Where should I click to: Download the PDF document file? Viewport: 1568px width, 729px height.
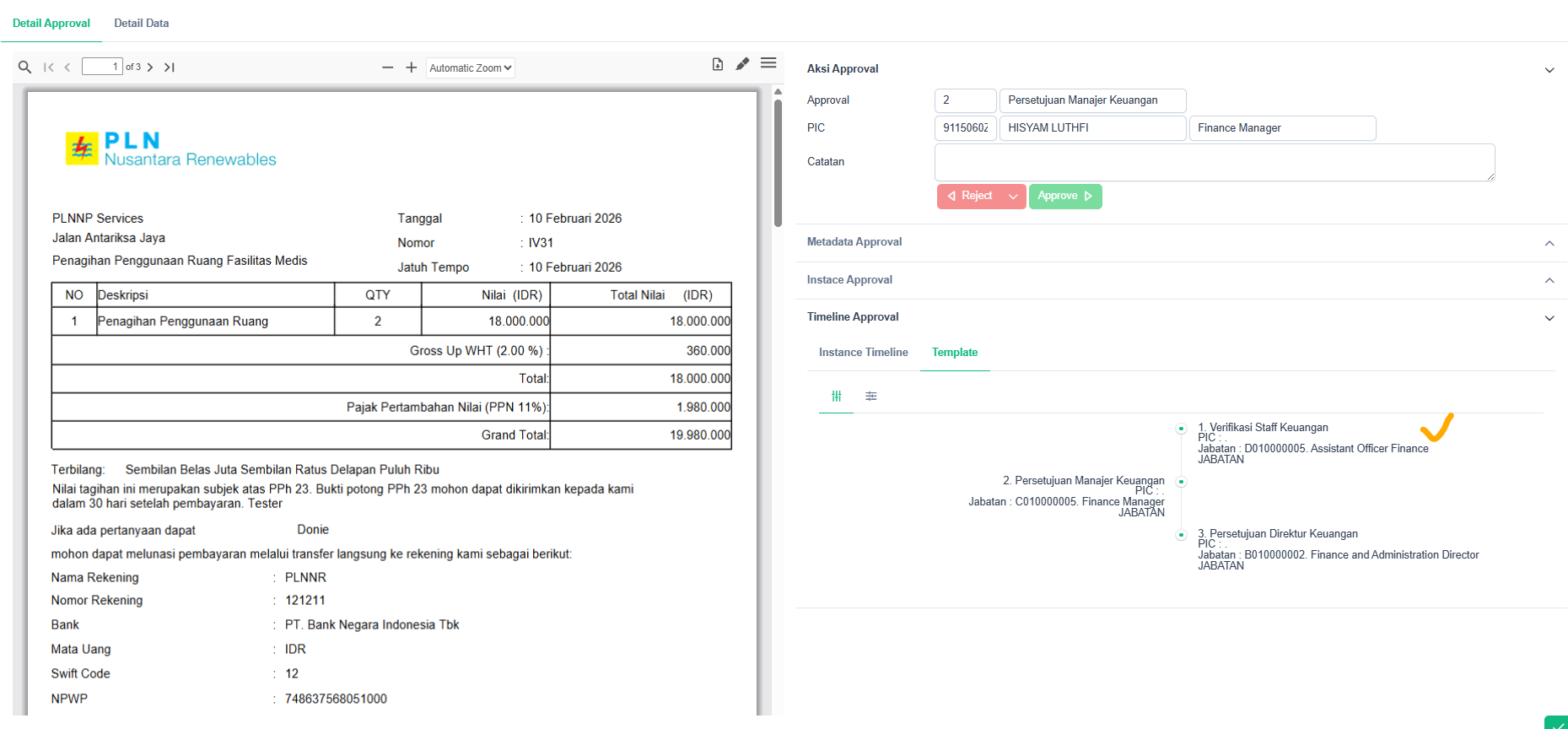718,64
